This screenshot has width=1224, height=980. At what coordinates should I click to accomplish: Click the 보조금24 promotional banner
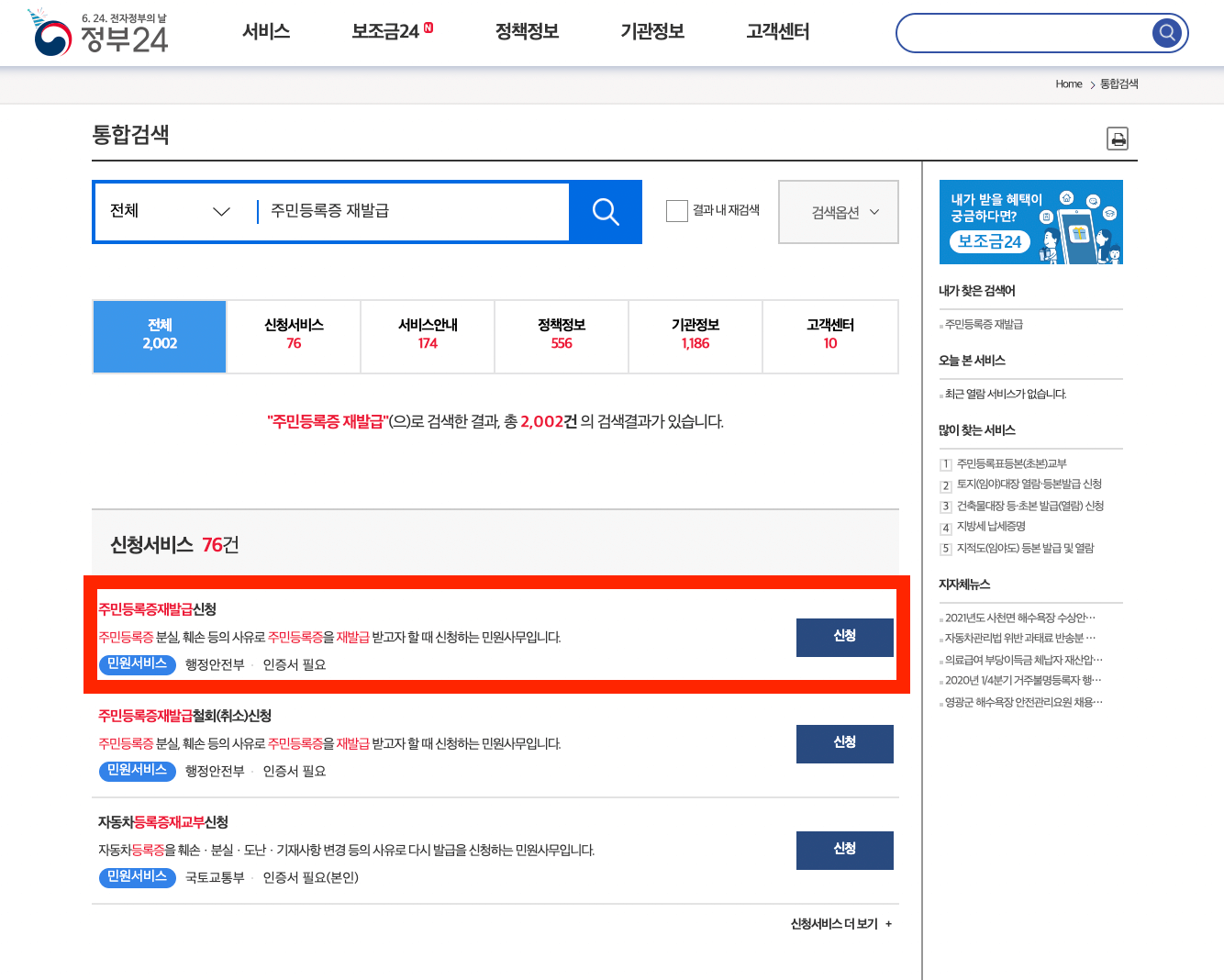tap(1030, 221)
